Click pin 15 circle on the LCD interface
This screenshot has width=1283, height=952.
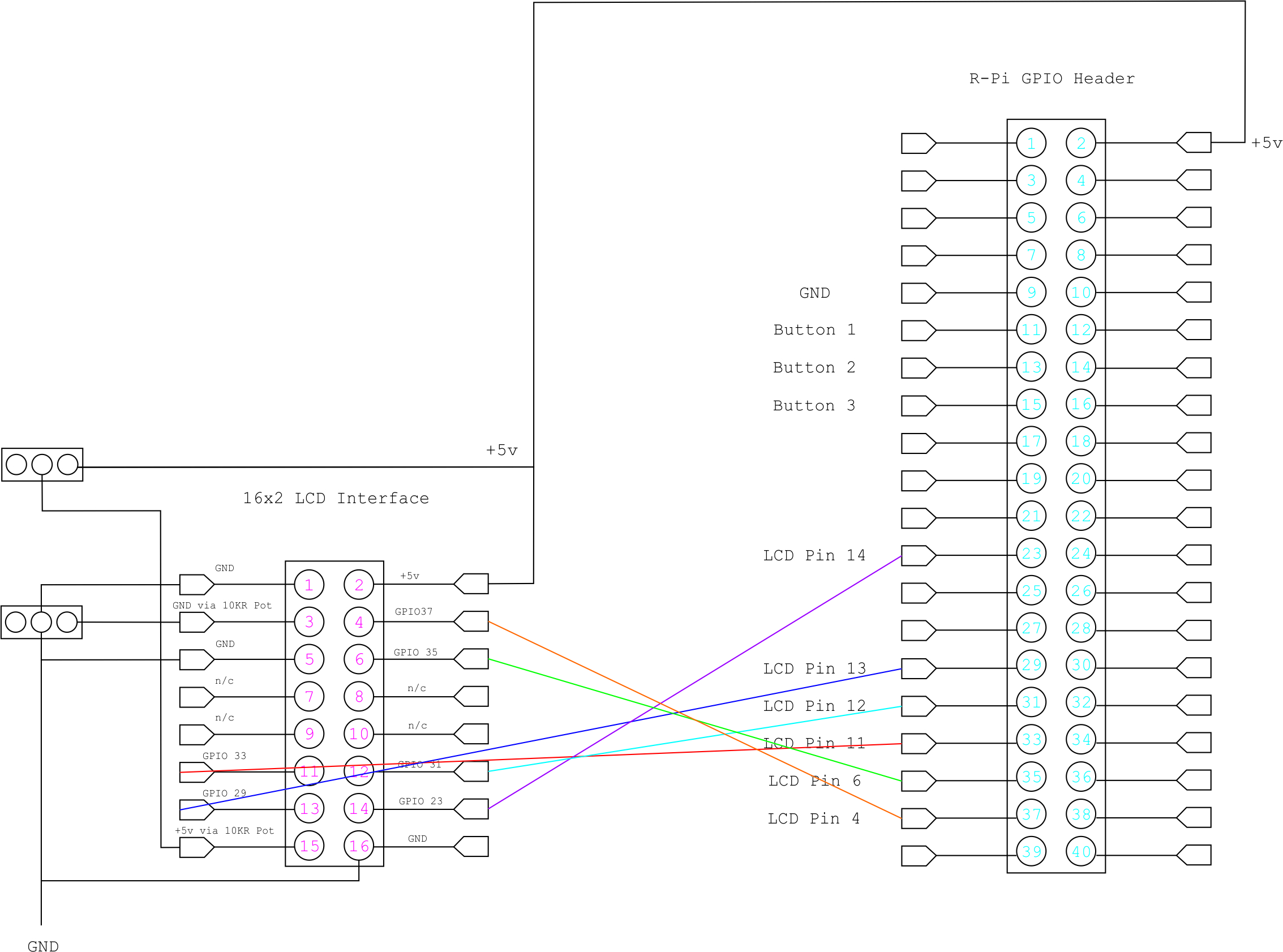click(x=309, y=846)
